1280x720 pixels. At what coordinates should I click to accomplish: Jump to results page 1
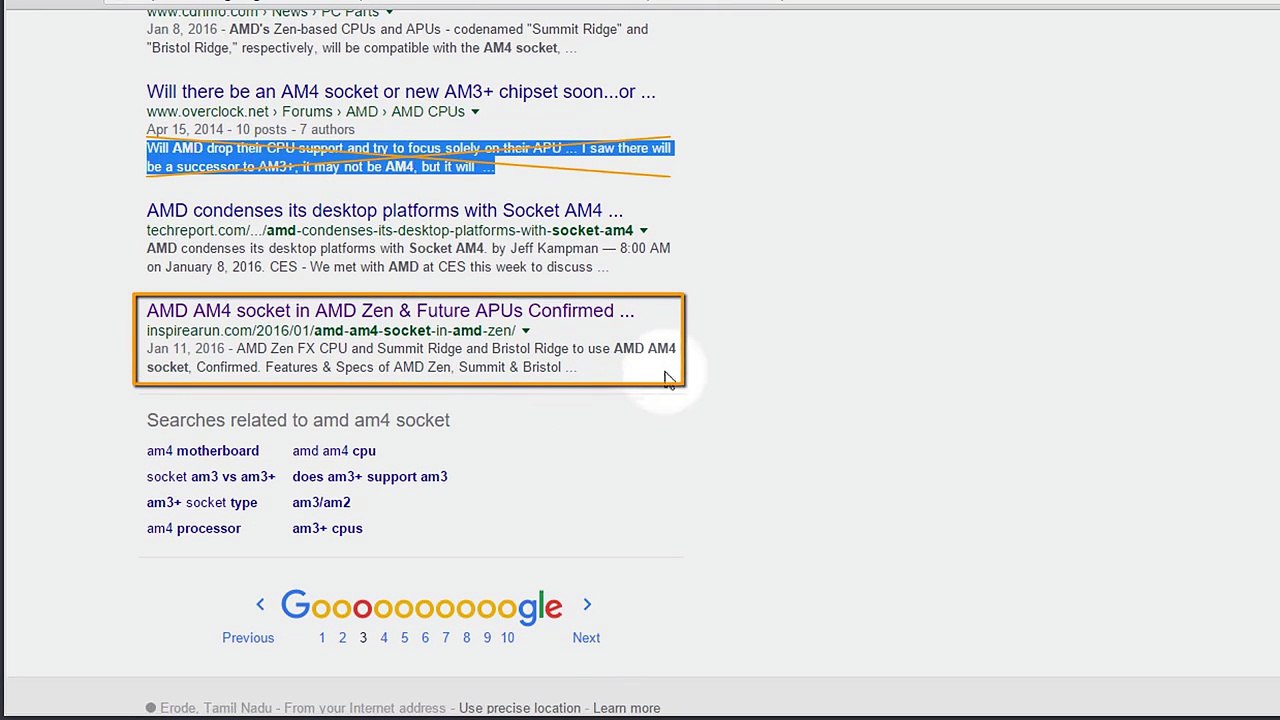point(322,638)
